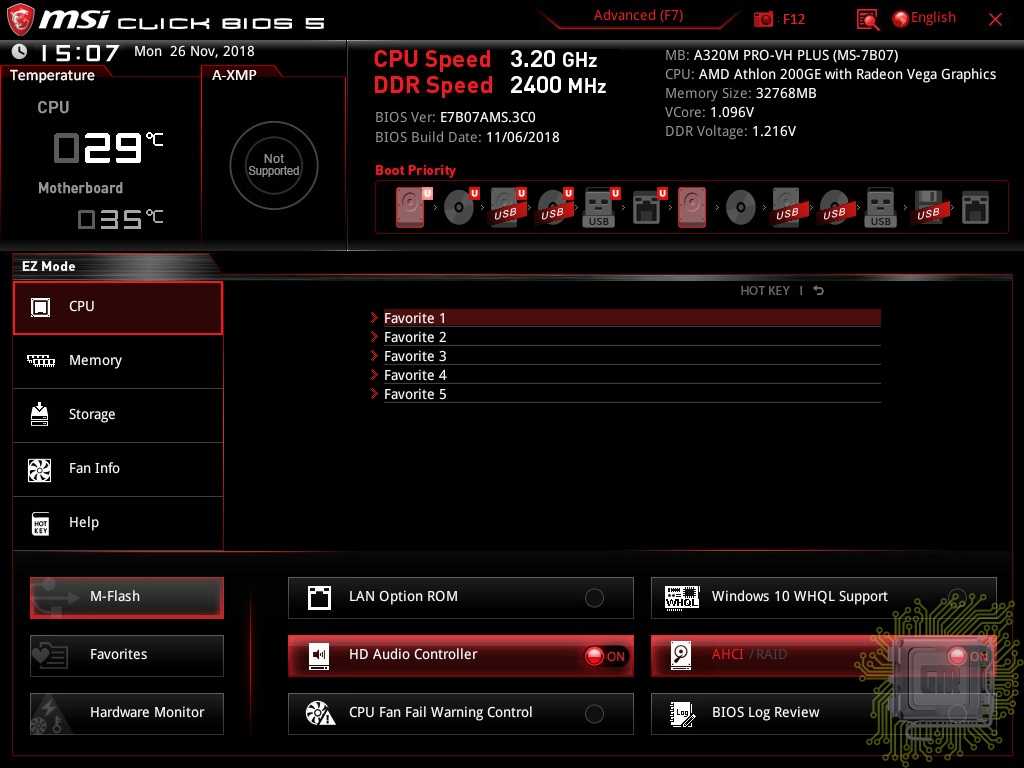Open the Help section

118,524
